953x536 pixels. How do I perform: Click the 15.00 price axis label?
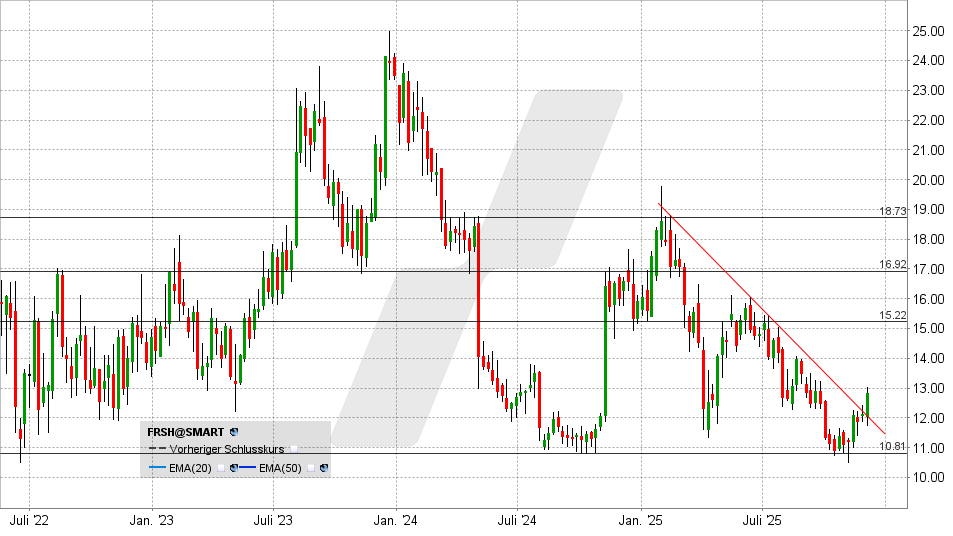(928, 328)
